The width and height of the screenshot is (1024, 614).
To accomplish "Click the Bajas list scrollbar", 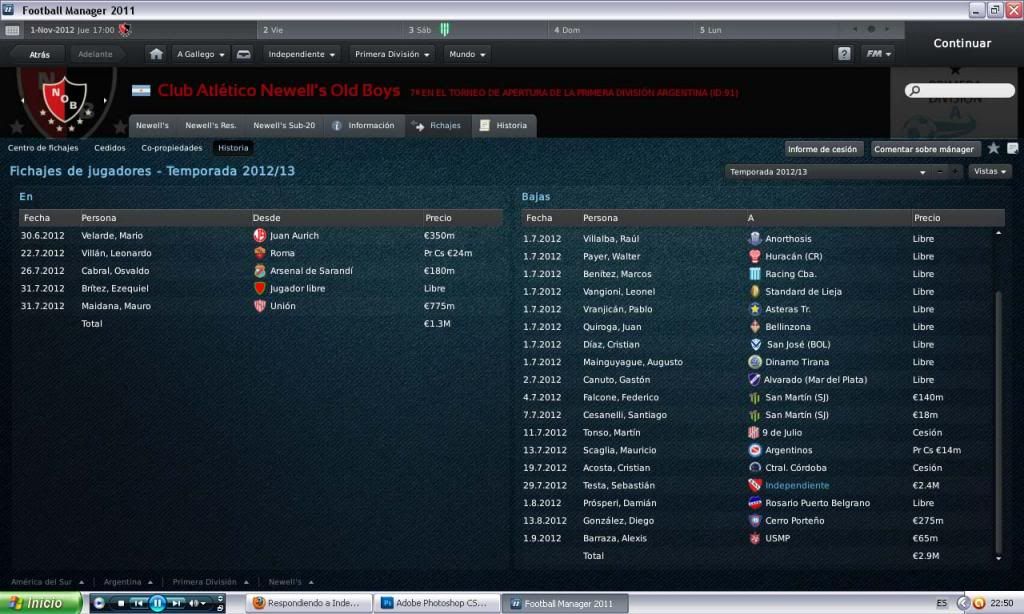I will coord(998,423).
